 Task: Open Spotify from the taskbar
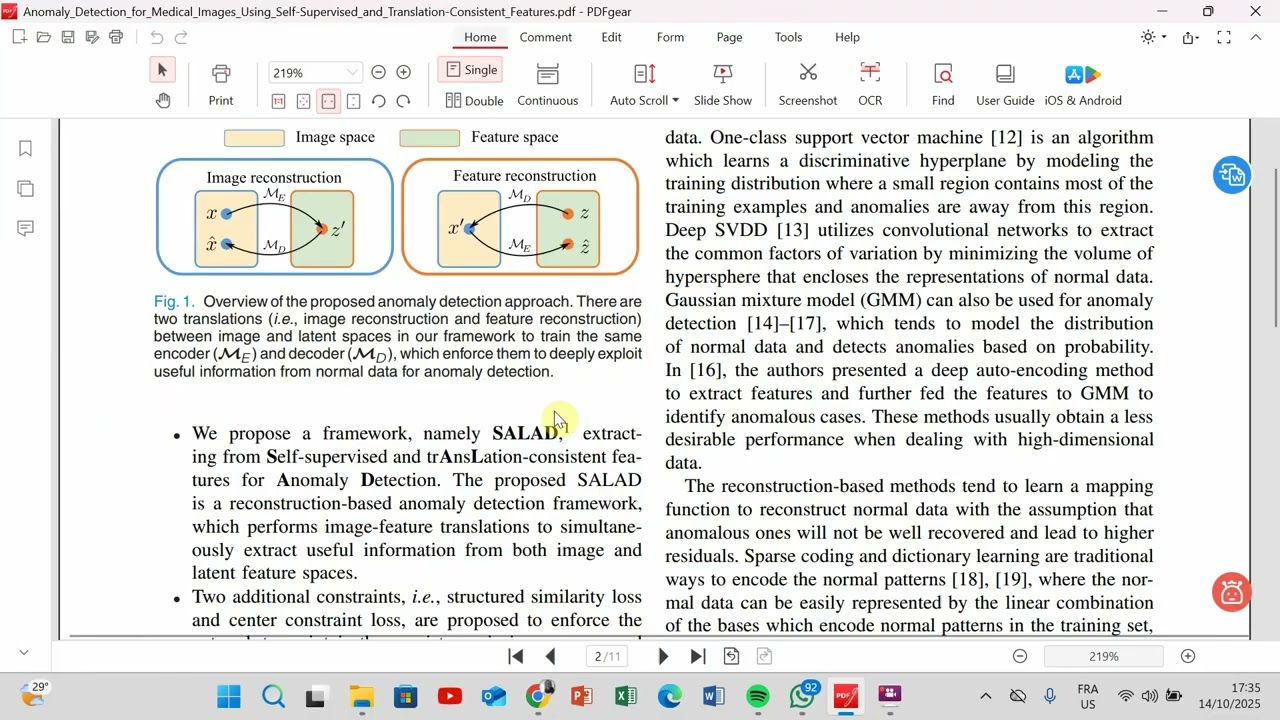[758, 696]
